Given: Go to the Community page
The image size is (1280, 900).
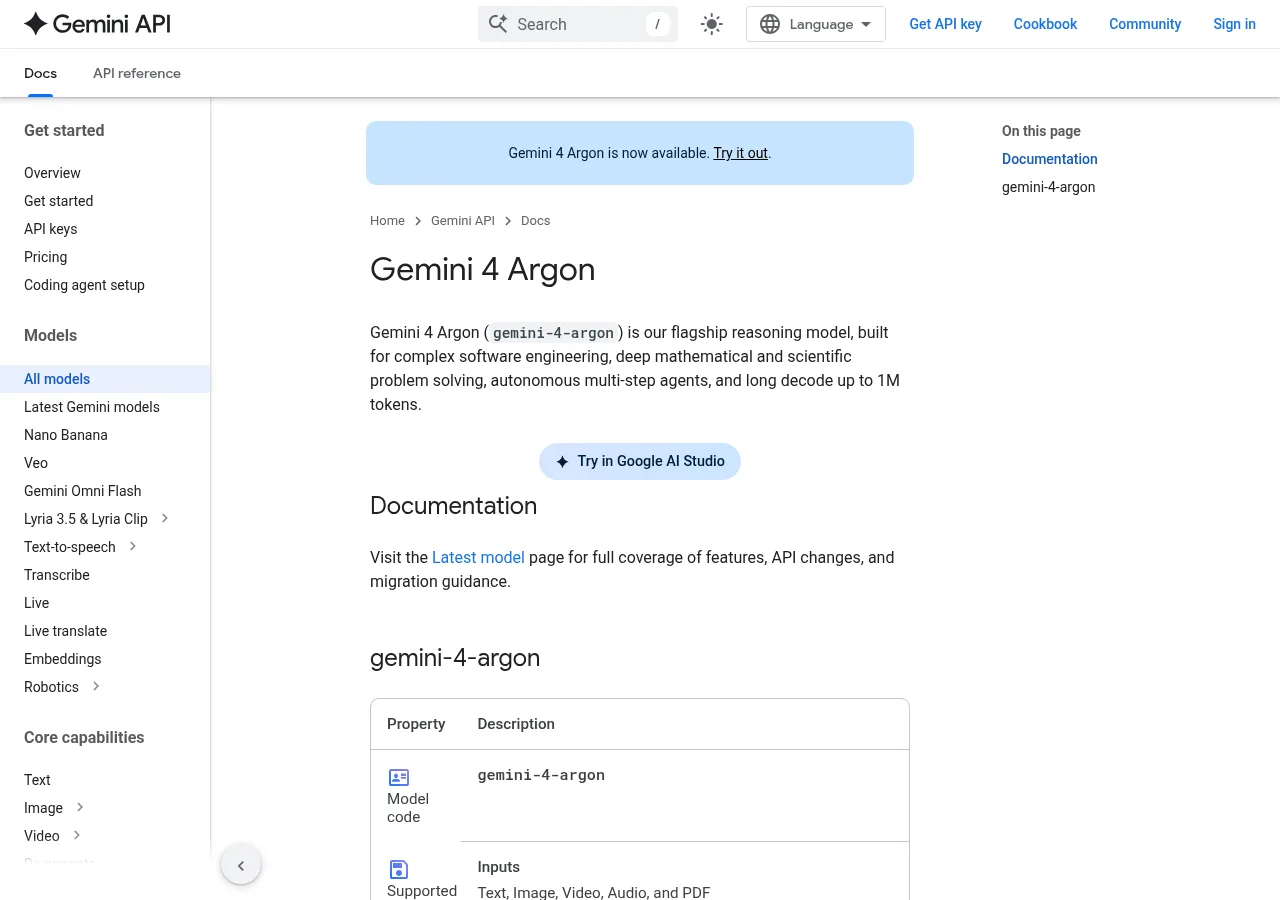Looking at the screenshot, I should pyautogui.click(x=1145, y=24).
